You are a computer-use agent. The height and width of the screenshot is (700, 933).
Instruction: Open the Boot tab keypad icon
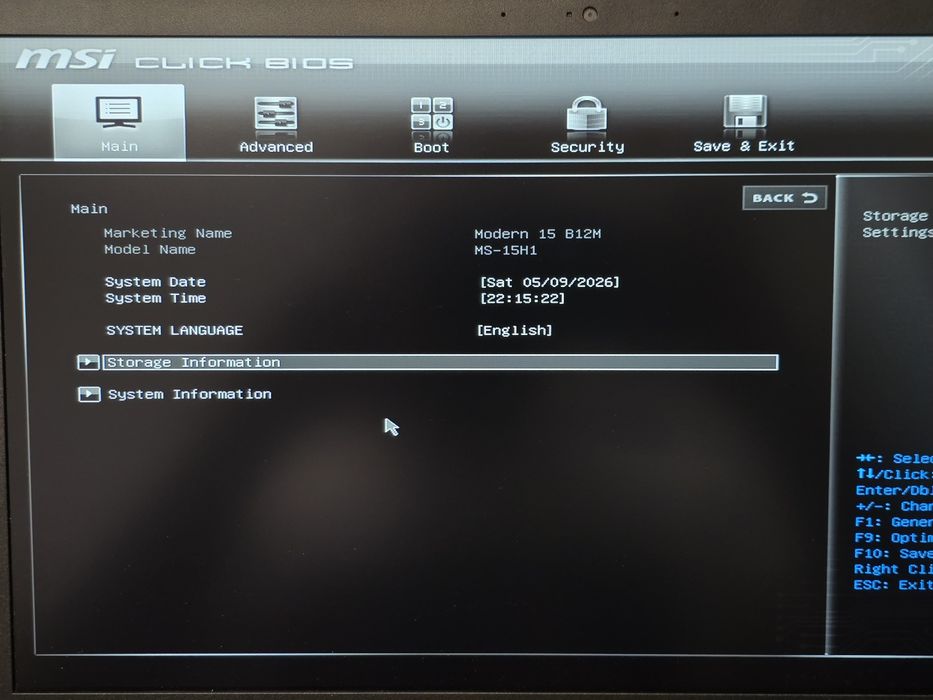click(x=432, y=114)
